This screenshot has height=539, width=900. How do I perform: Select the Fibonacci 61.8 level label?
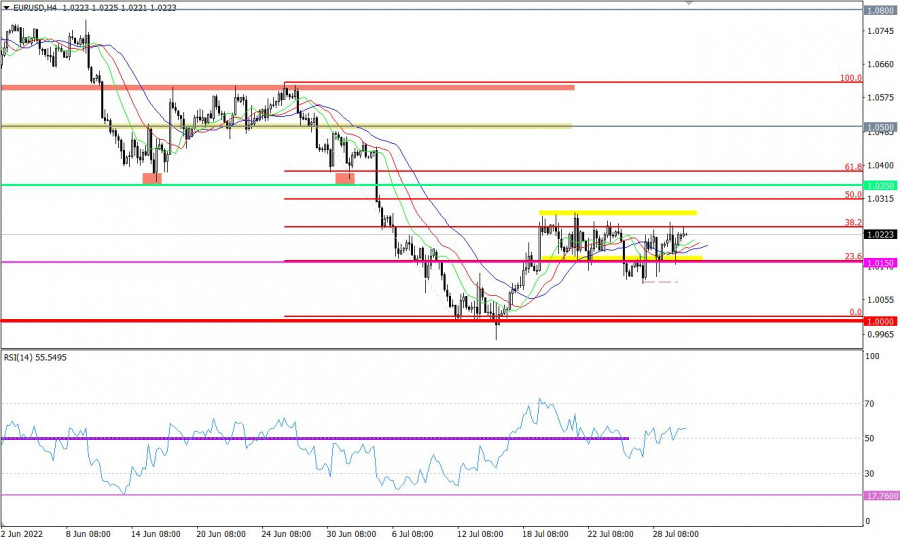(x=853, y=167)
